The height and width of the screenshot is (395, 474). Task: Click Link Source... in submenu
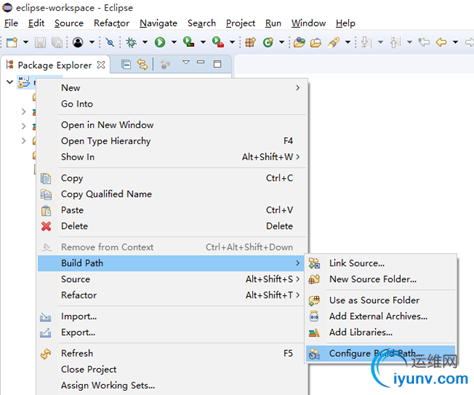pos(381,263)
